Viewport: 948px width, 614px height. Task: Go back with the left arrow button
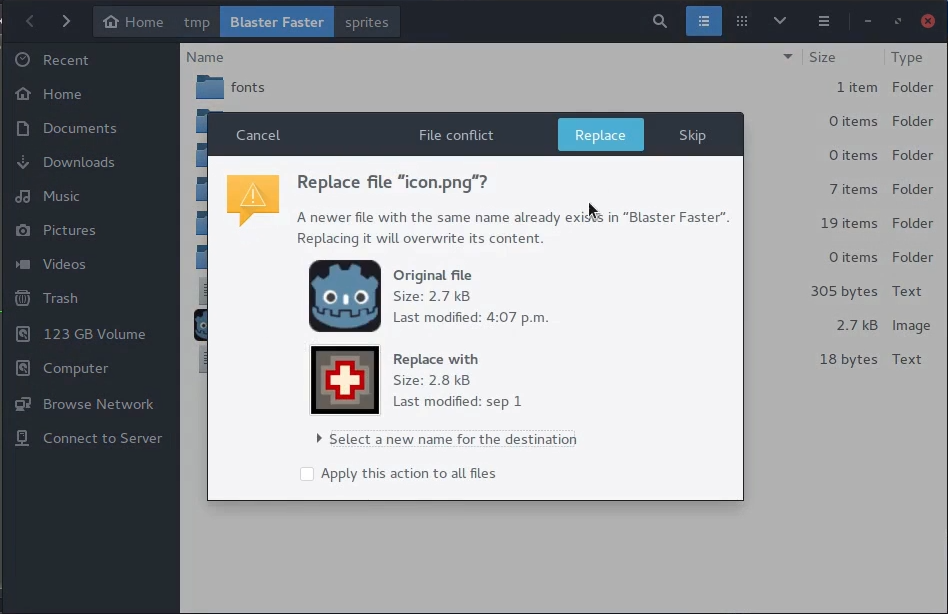pos(30,22)
